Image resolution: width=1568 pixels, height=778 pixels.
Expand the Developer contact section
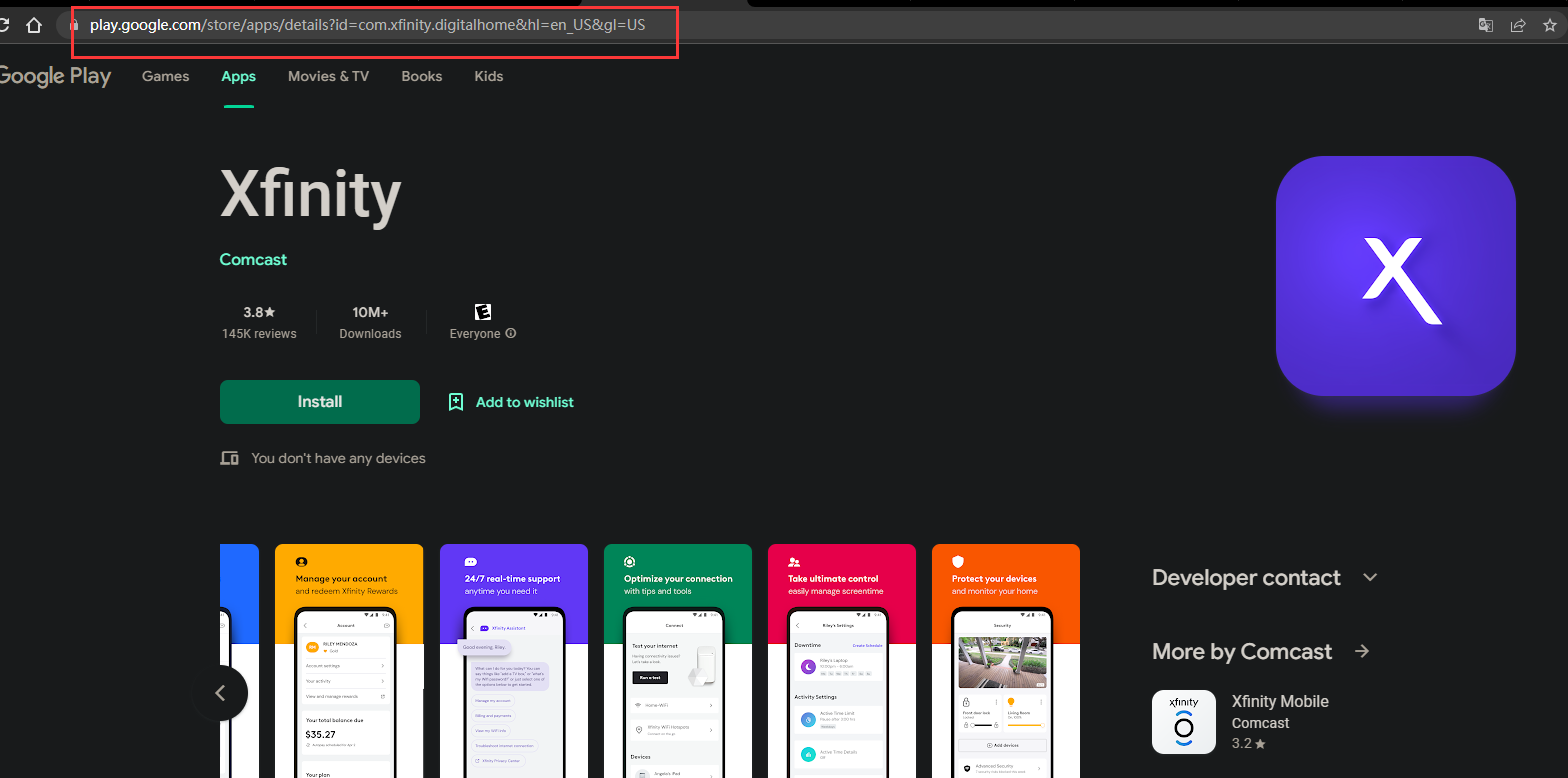point(1371,577)
